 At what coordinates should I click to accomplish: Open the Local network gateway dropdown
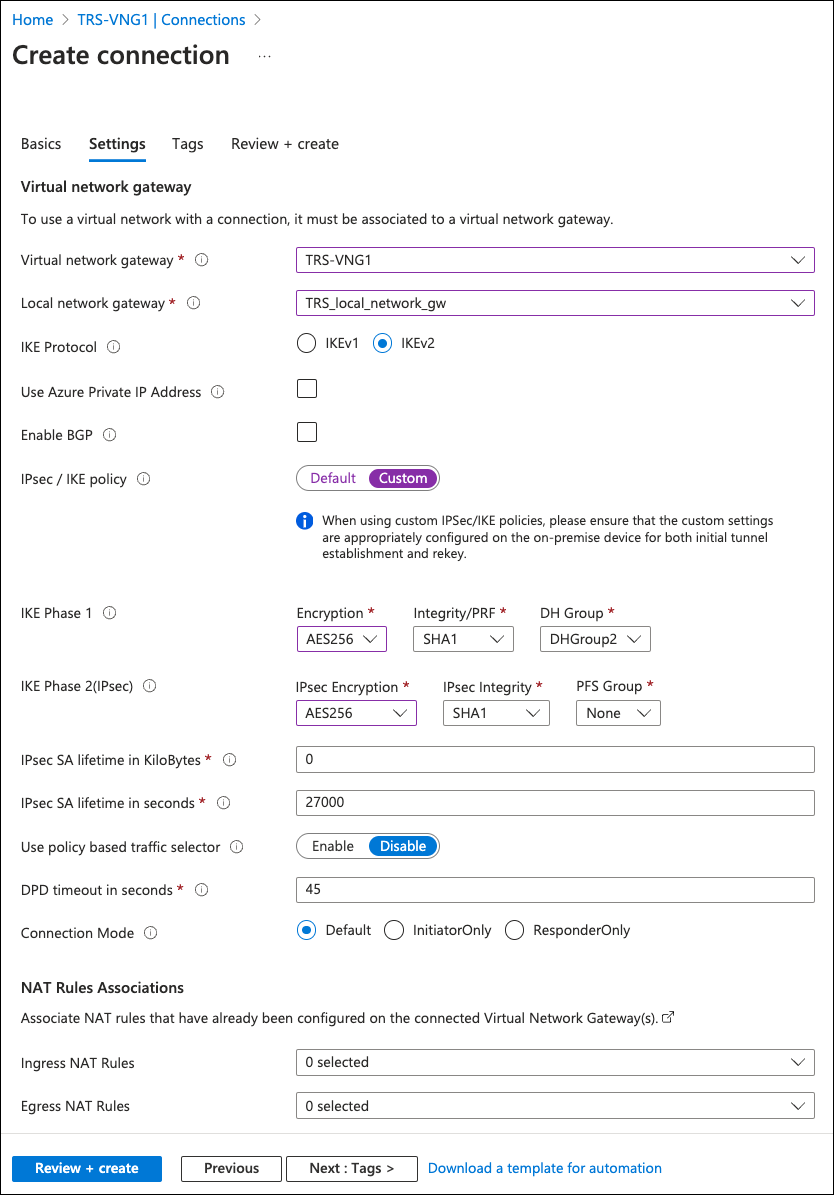[x=555, y=303]
